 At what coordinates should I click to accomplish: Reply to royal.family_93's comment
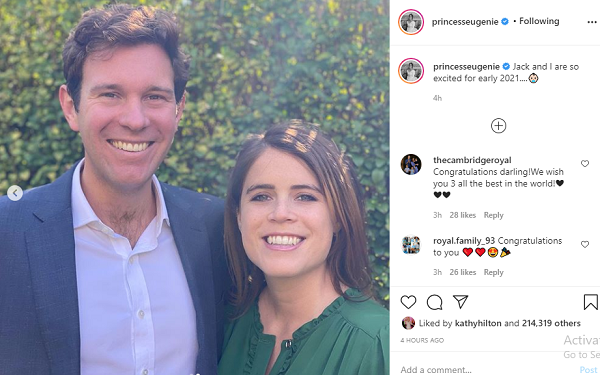click(494, 272)
